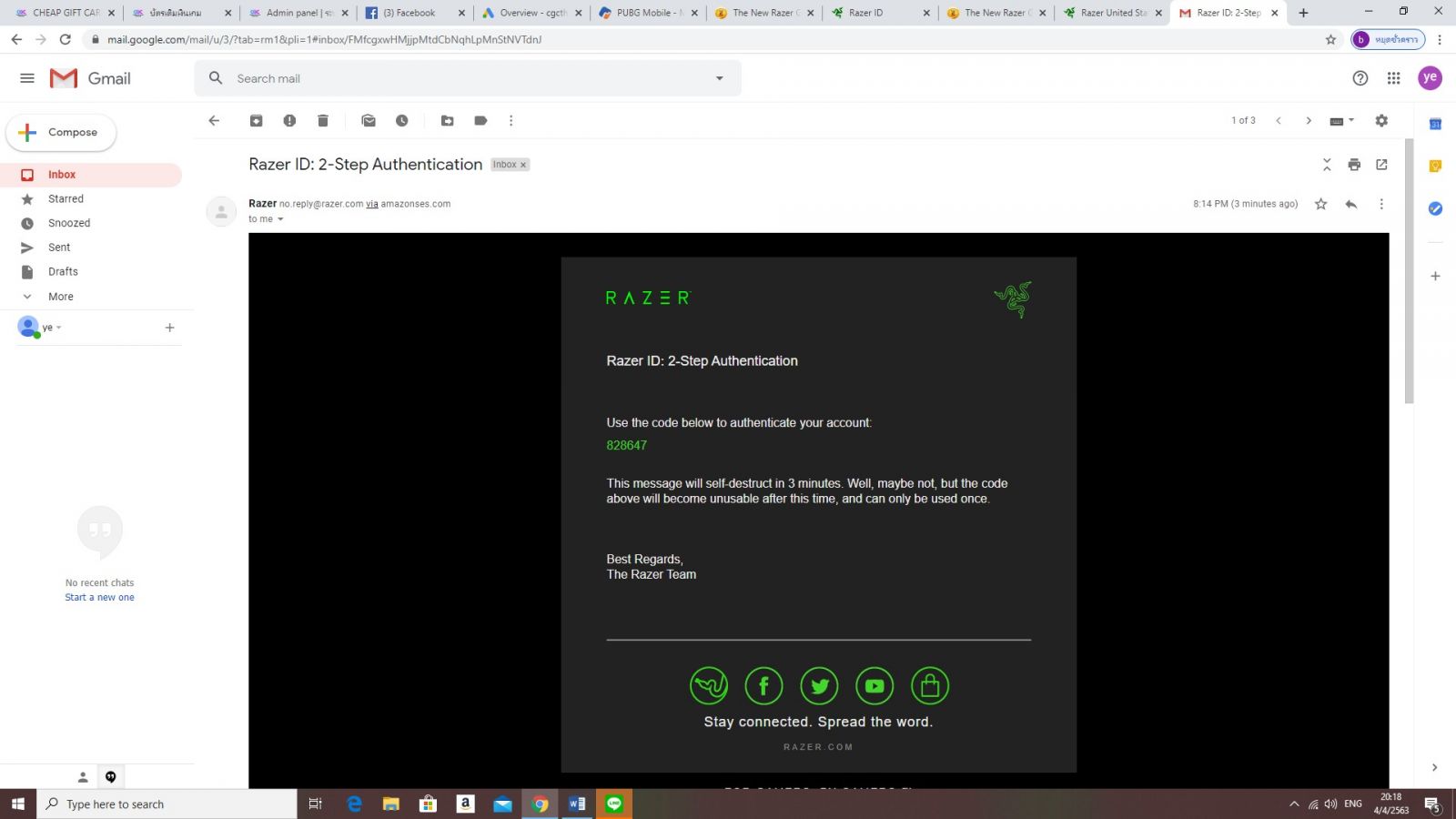
Task: Switch to the PUBG Mobile browser tab
Action: coord(648,13)
